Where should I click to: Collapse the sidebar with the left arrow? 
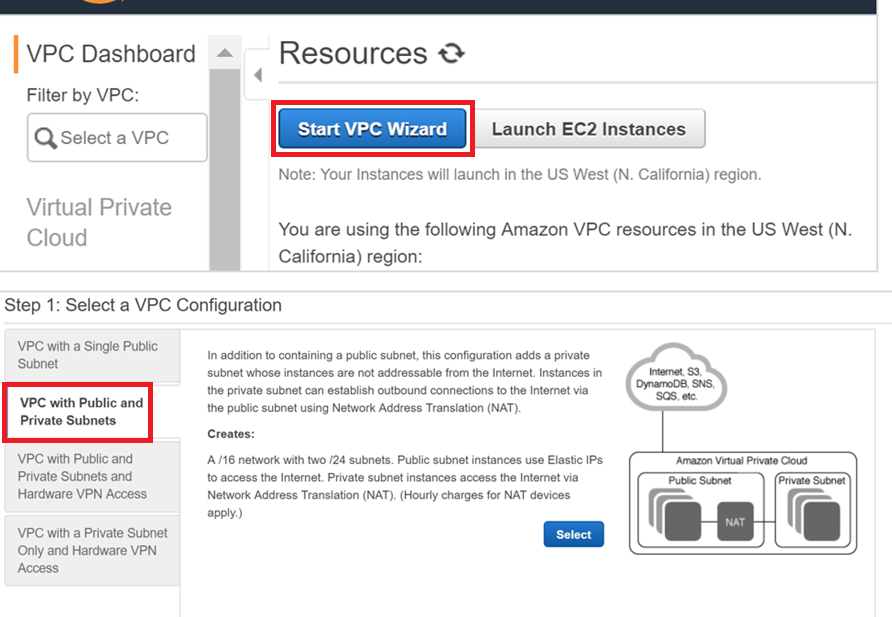point(257,76)
